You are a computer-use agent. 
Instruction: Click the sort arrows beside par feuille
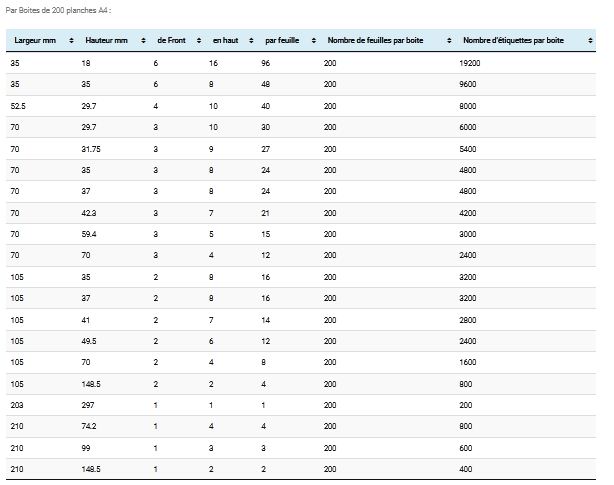click(x=314, y=40)
